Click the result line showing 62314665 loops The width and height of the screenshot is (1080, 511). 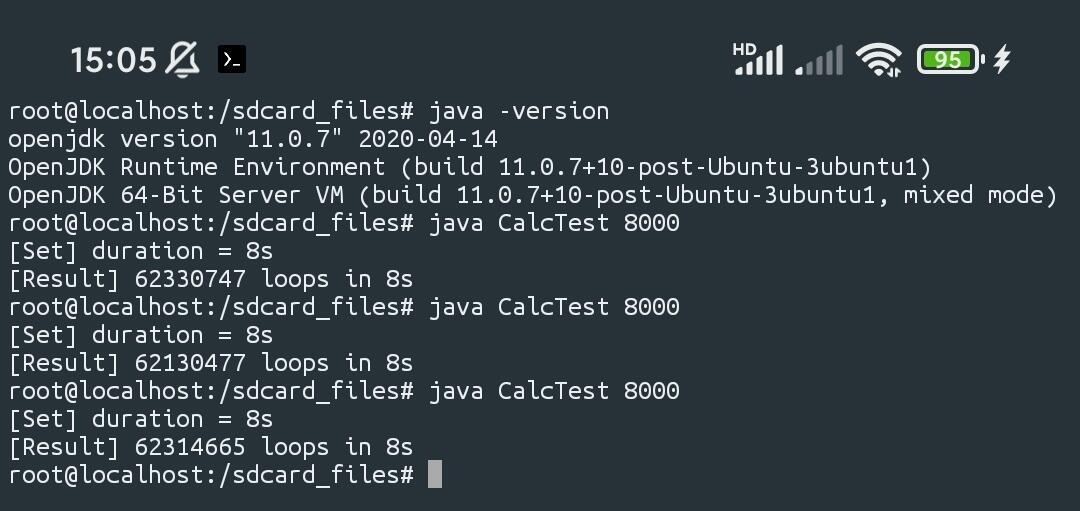tap(211, 447)
